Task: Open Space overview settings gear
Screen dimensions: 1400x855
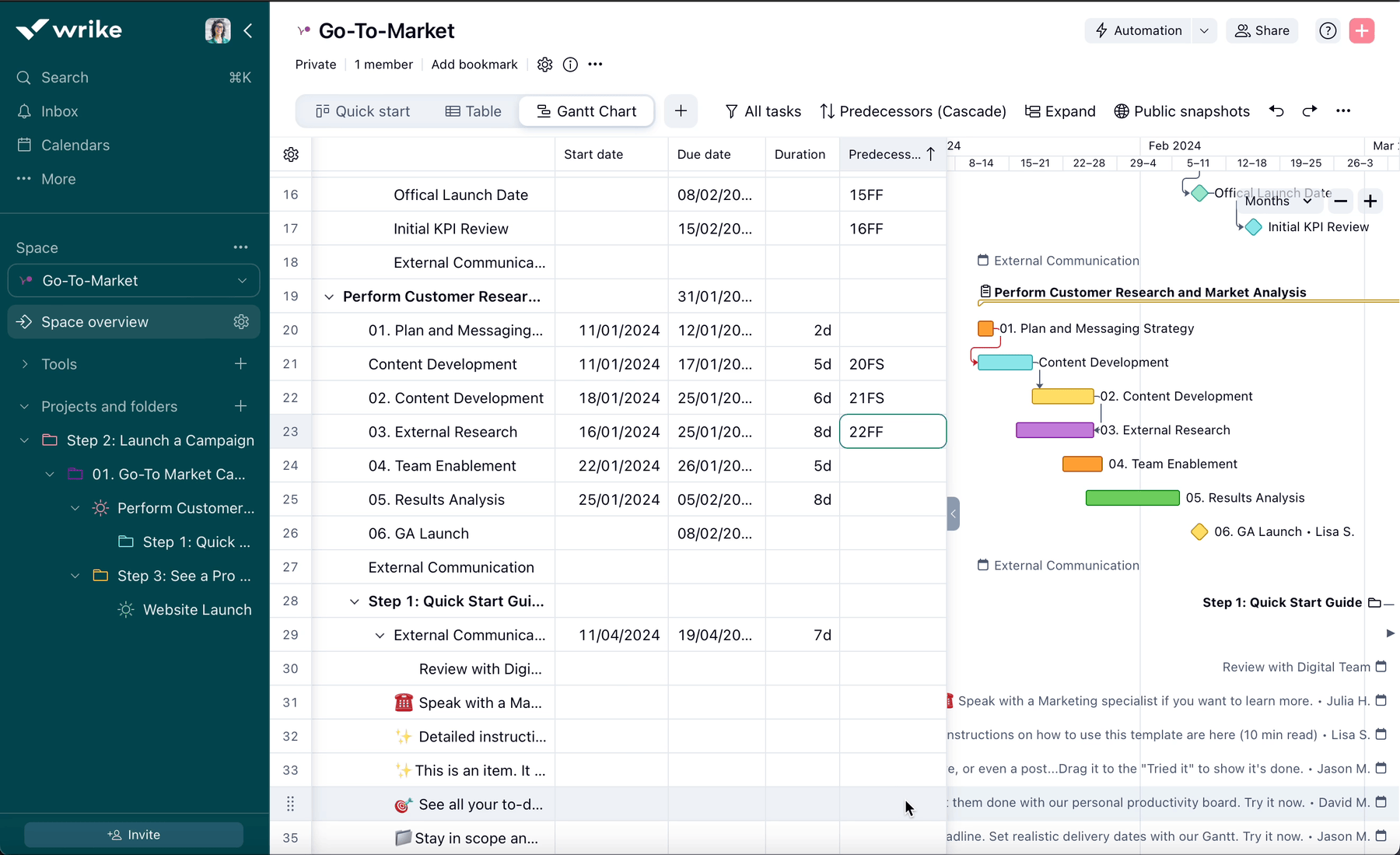Action: [x=241, y=322]
